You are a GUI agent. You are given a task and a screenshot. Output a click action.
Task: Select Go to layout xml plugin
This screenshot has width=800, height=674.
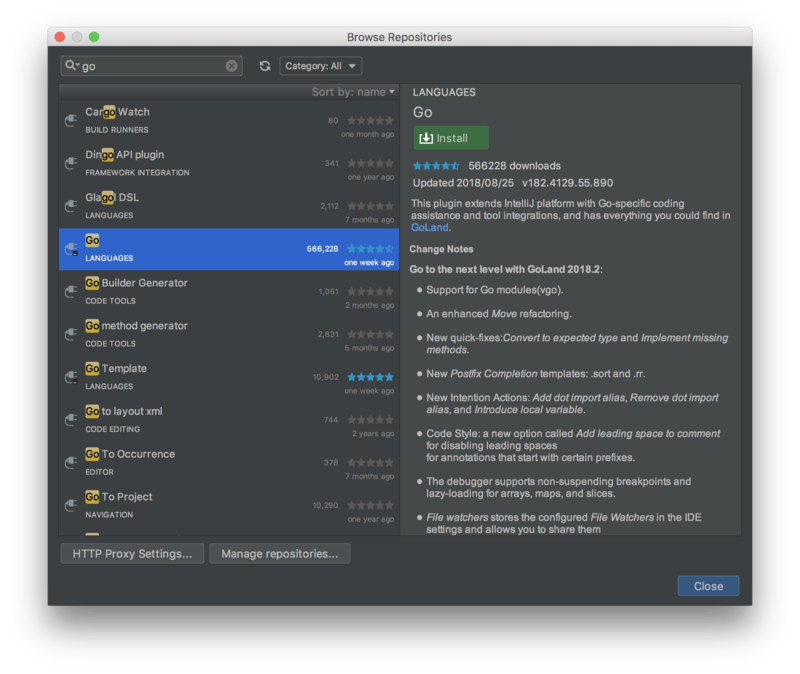click(x=229, y=420)
